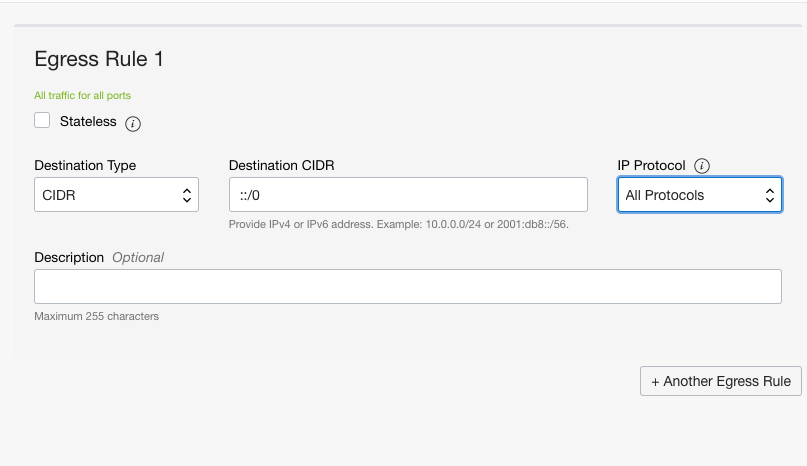Click the IP Protocol info icon
The width and height of the screenshot is (807, 466).
point(702,166)
